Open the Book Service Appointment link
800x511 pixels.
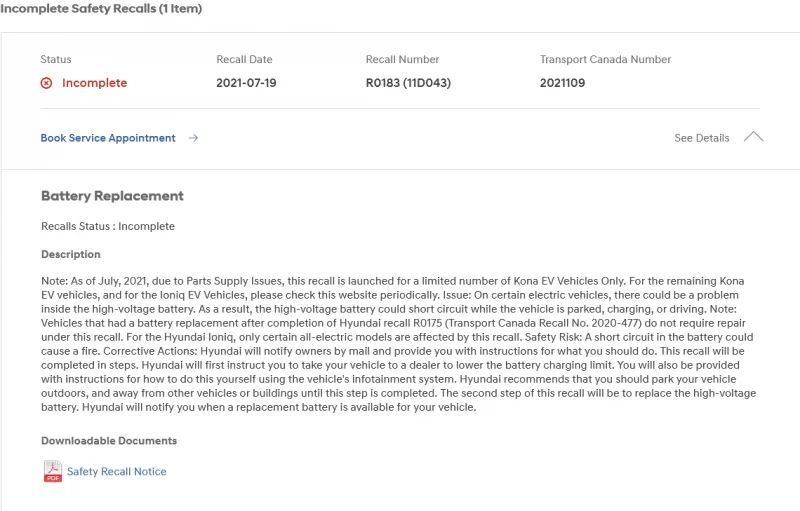108,138
